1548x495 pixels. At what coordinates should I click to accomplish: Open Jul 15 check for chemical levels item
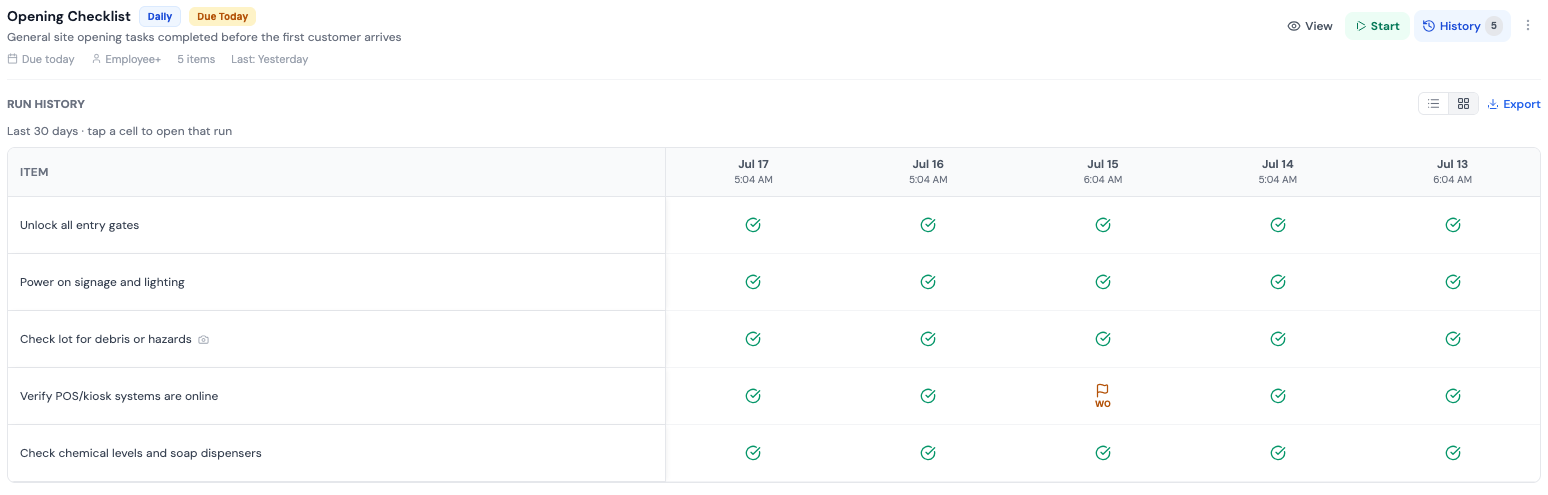click(x=1103, y=453)
